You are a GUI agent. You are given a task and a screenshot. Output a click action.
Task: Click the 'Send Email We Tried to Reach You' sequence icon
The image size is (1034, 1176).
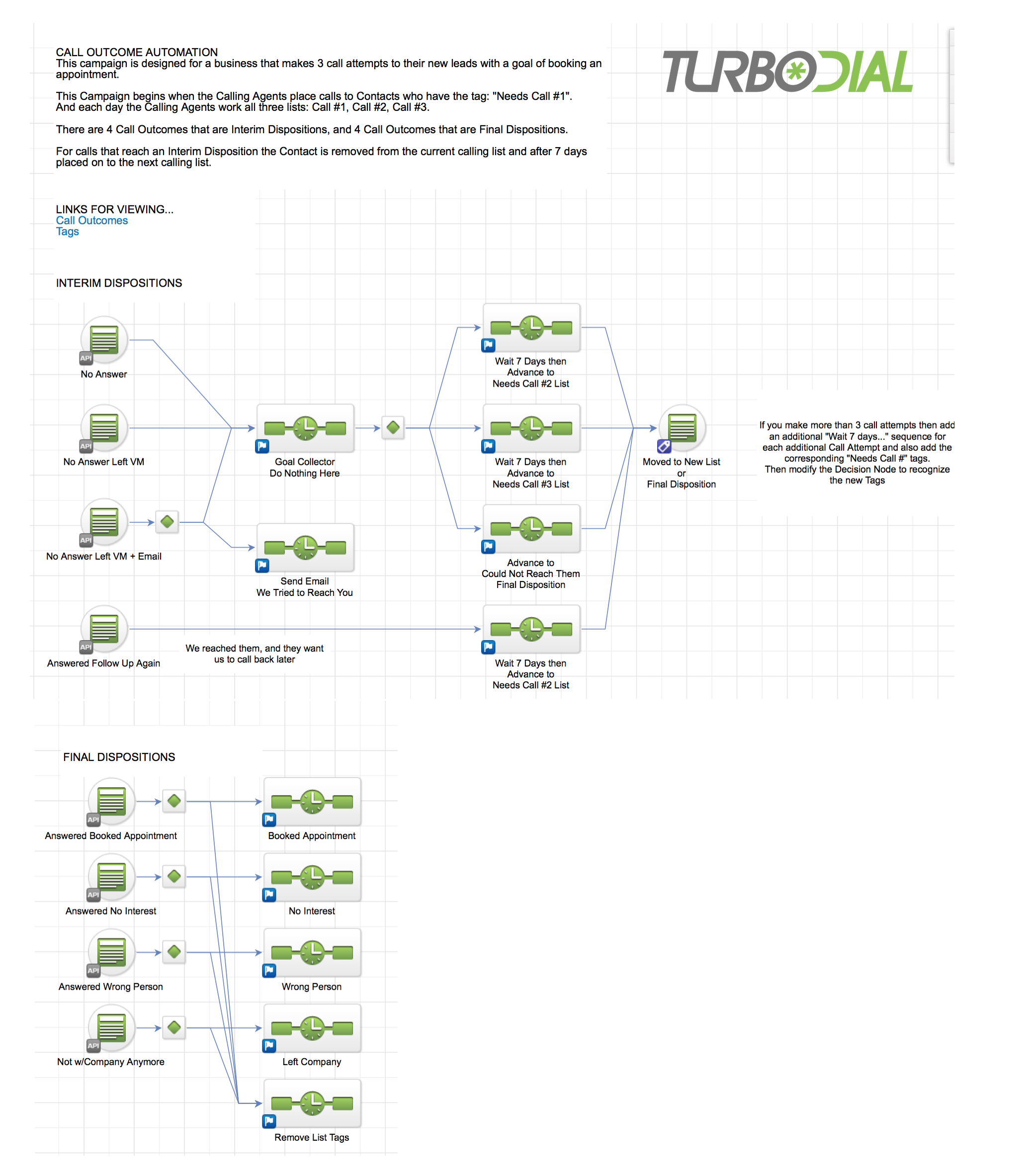pos(306,543)
